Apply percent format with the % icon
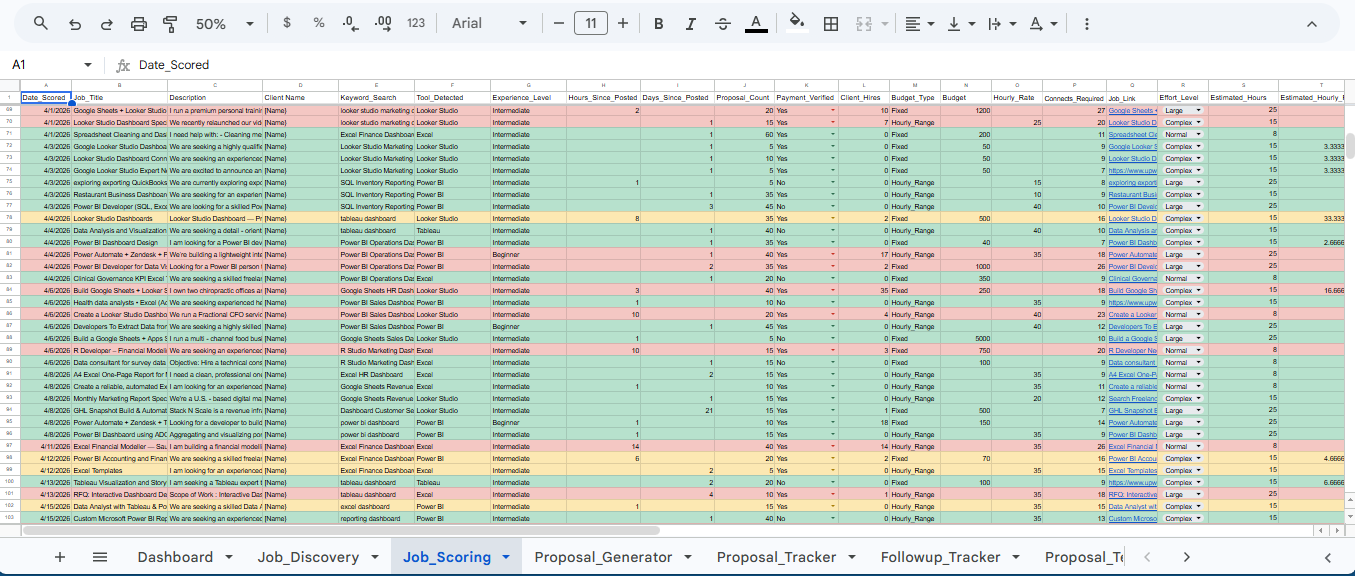The image size is (1355, 576). 319,23
